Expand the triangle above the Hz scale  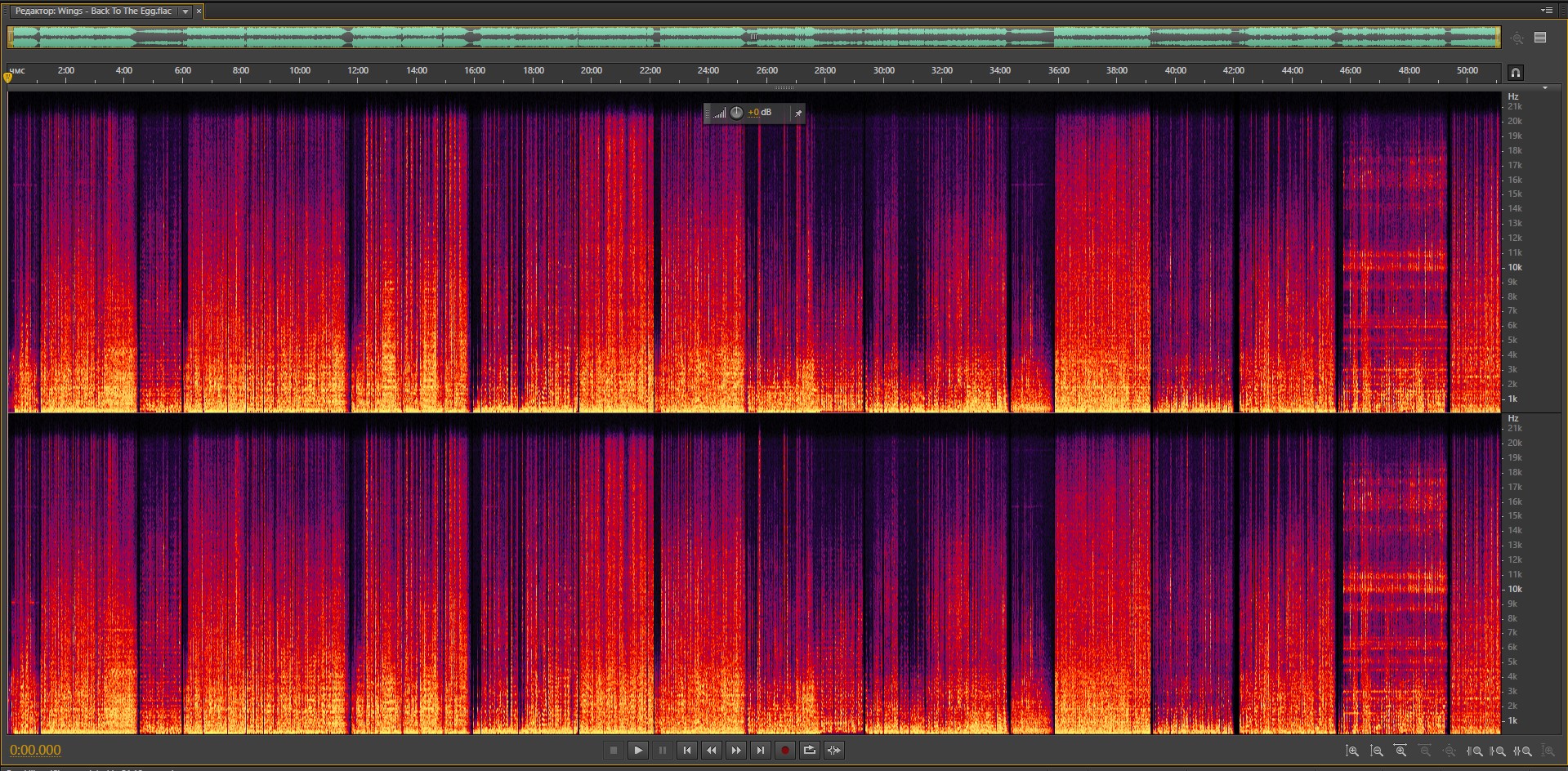tap(1544, 87)
